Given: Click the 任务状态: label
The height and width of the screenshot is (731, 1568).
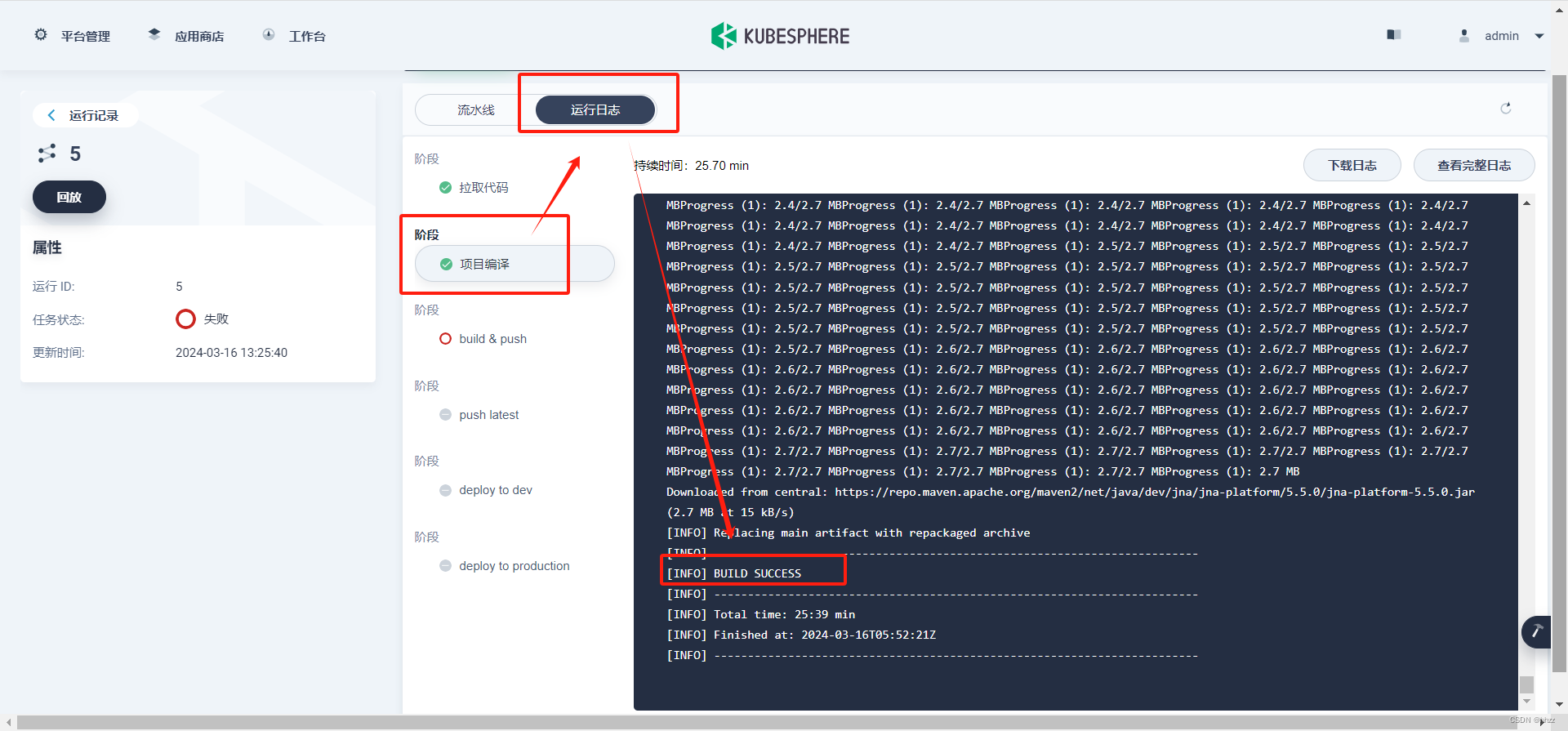Looking at the screenshot, I should (59, 320).
